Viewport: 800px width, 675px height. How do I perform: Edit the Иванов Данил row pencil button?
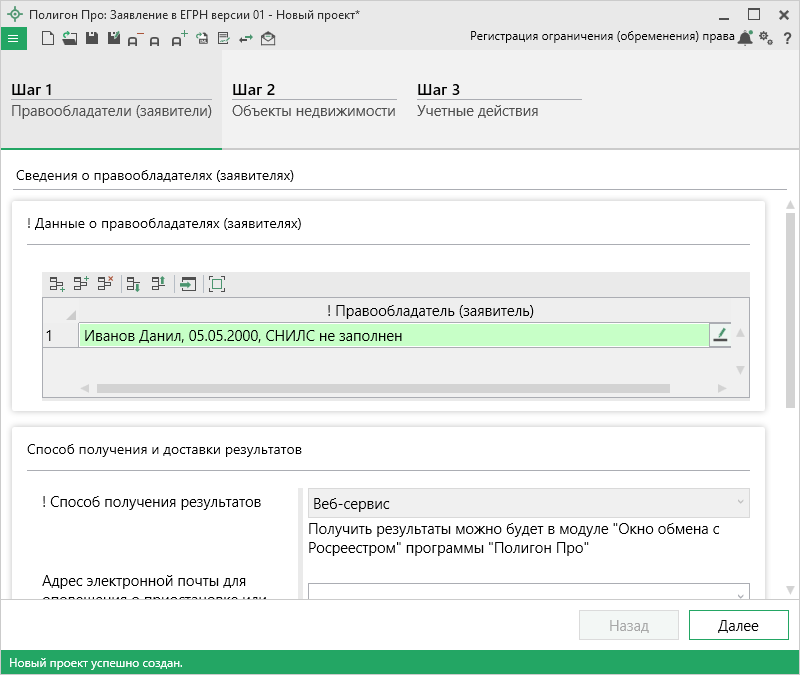[x=719, y=335]
